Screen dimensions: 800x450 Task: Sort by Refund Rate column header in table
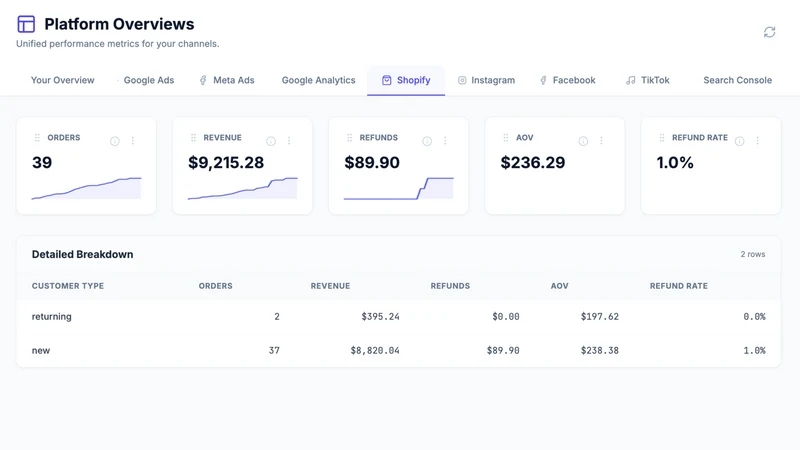point(679,286)
